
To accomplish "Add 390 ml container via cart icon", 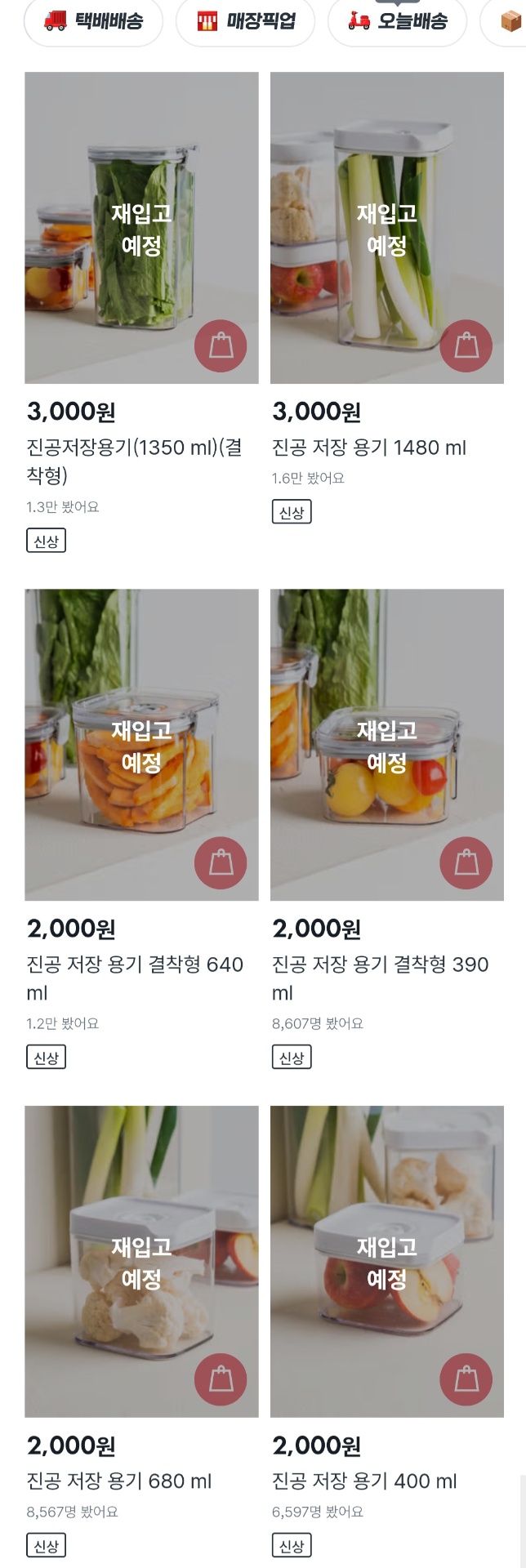I will 466,863.
